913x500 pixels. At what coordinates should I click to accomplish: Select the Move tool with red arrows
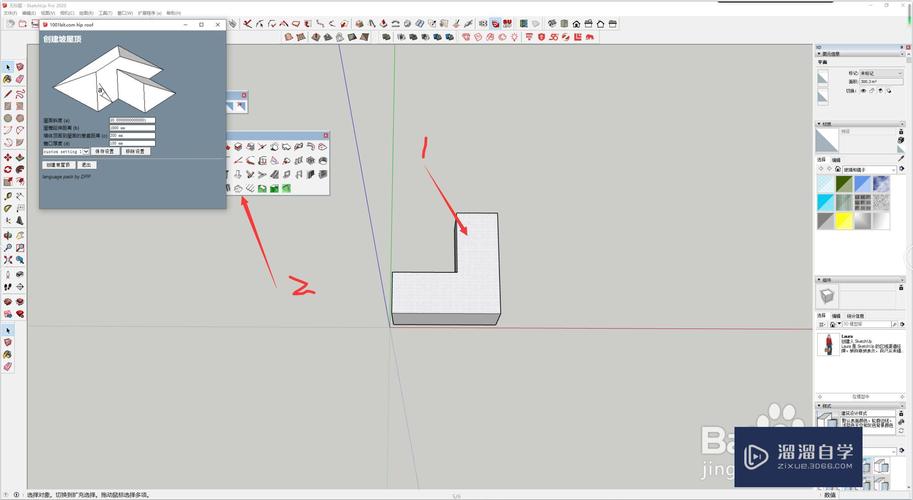(x=8, y=157)
